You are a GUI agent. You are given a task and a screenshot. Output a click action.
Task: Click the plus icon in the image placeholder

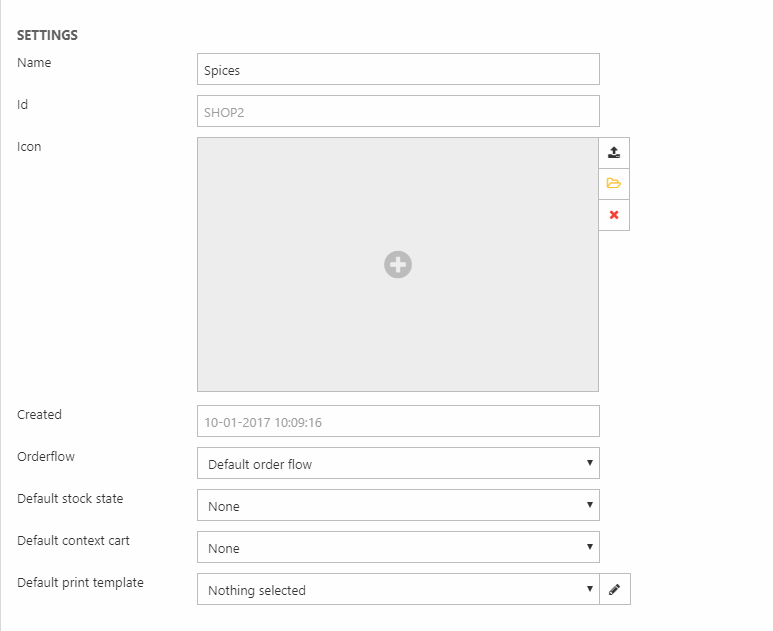pos(398,264)
